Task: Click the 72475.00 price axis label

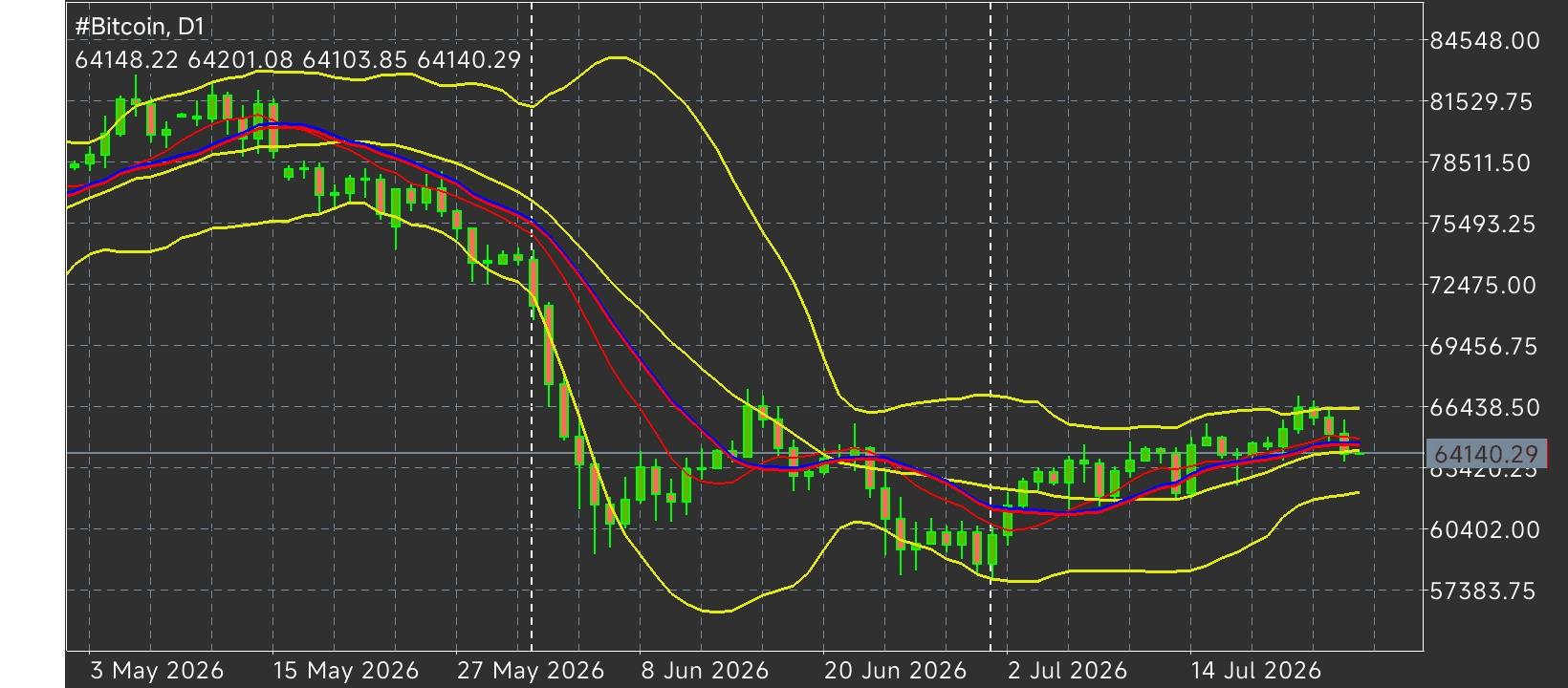Action: [x=1482, y=285]
